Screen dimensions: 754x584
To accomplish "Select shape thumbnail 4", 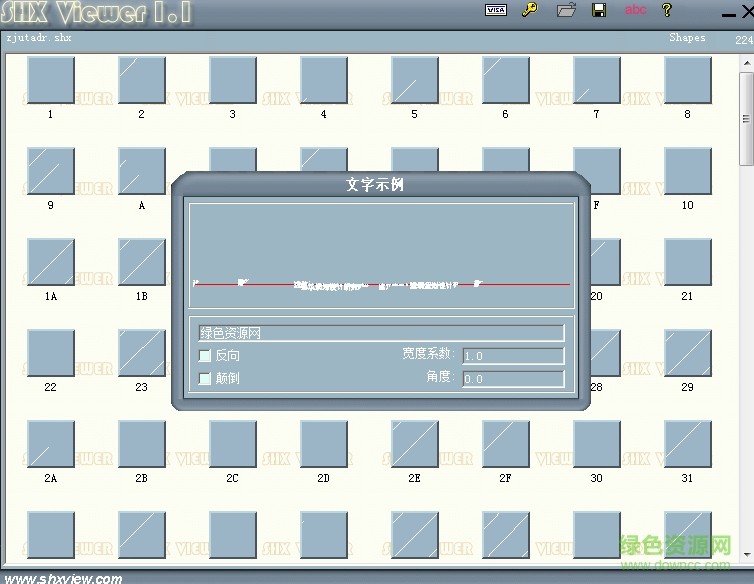I will pos(324,80).
